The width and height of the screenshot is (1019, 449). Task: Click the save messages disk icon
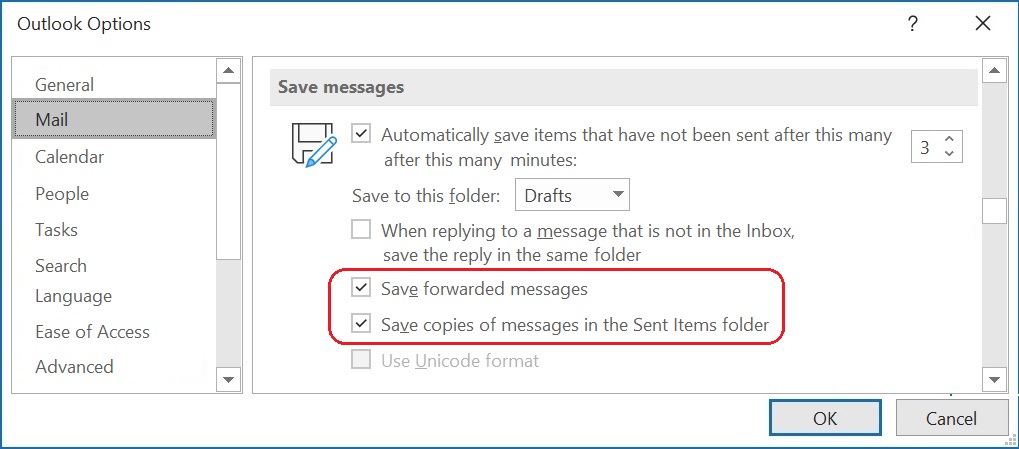pos(310,145)
